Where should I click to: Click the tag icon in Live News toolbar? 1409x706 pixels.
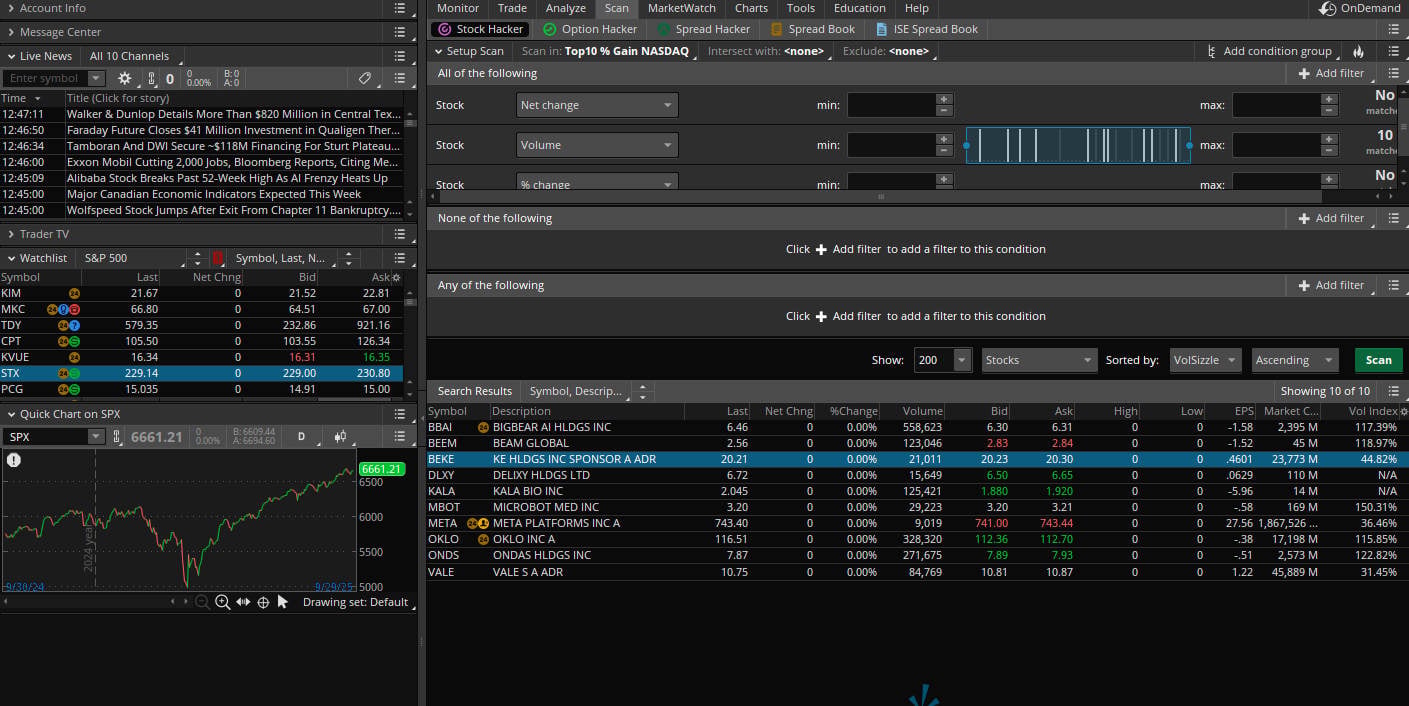pyautogui.click(x=365, y=78)
